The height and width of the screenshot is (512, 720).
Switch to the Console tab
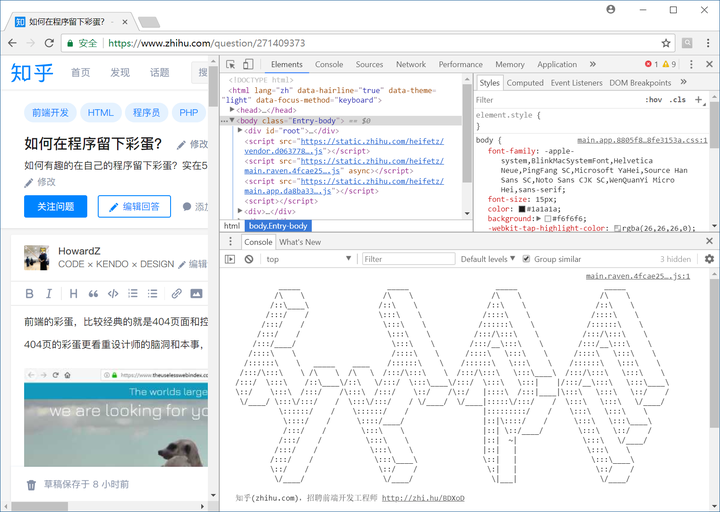point(329,64)
